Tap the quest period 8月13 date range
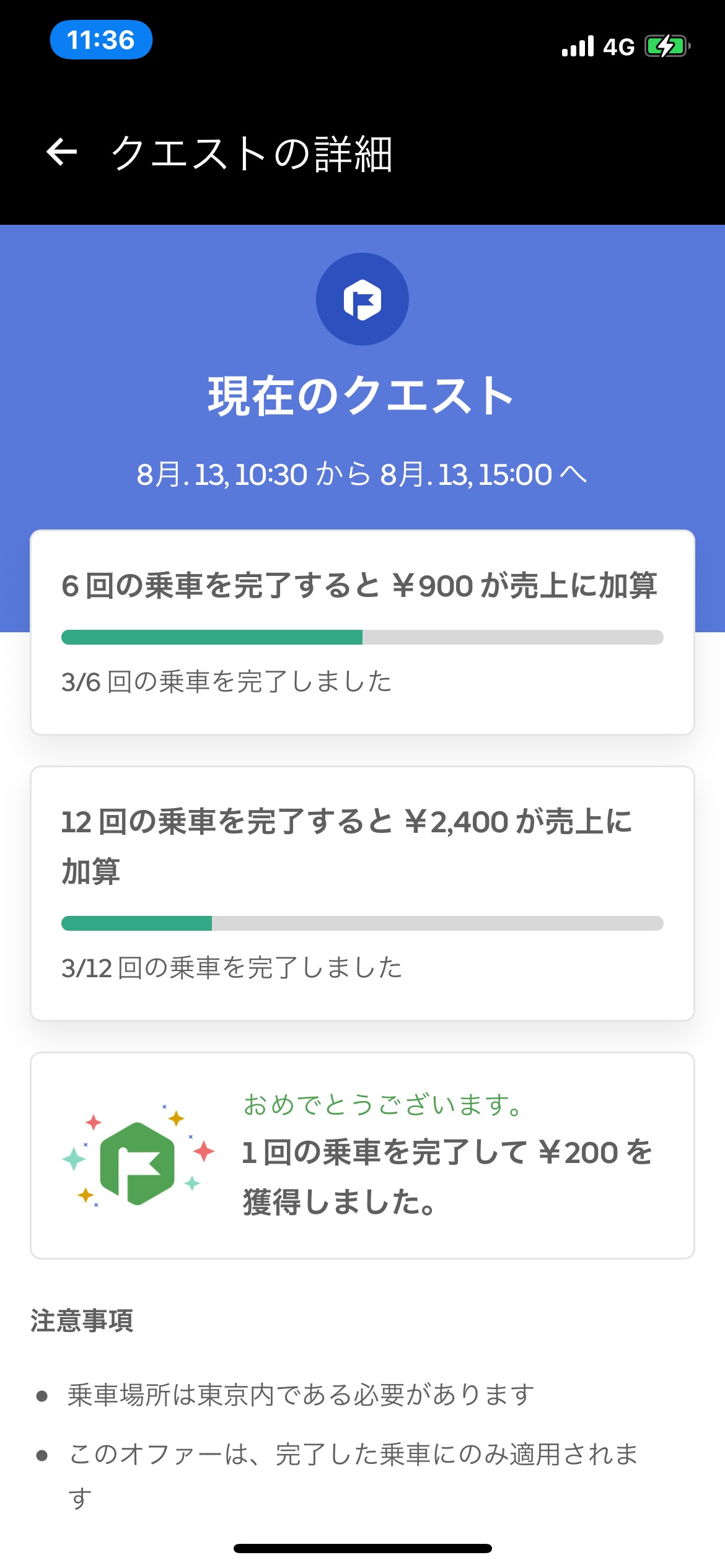 361,475
